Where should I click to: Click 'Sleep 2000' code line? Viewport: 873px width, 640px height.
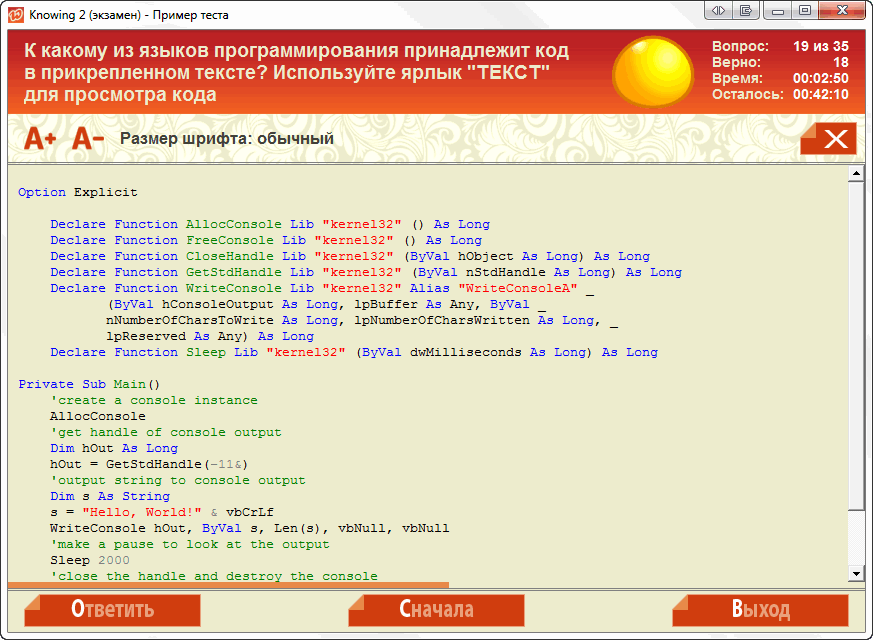90,560
